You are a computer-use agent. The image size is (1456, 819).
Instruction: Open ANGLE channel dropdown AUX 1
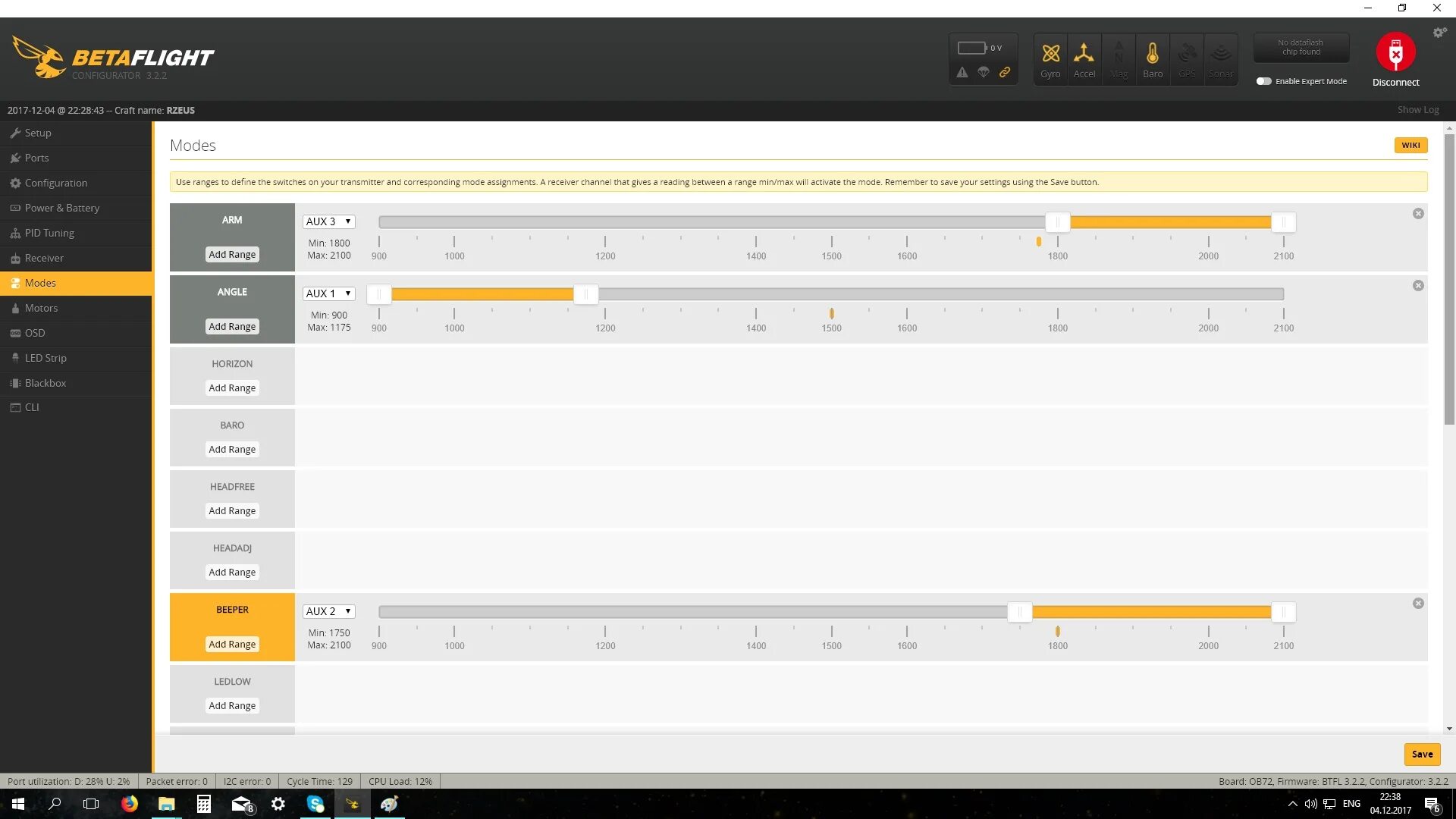click(x=328, y=293)
